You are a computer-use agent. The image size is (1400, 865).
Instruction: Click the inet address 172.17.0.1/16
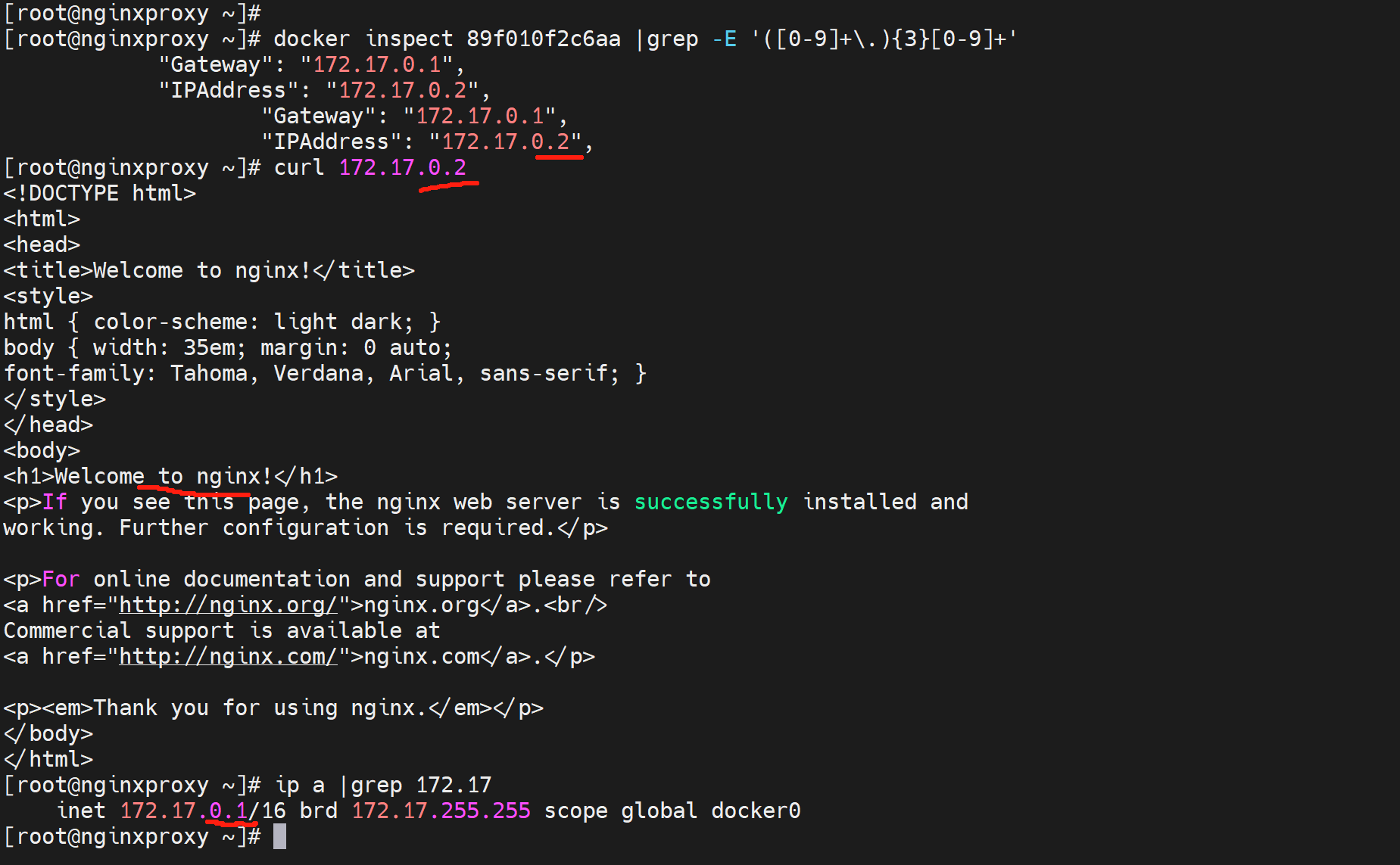[202, 811]
